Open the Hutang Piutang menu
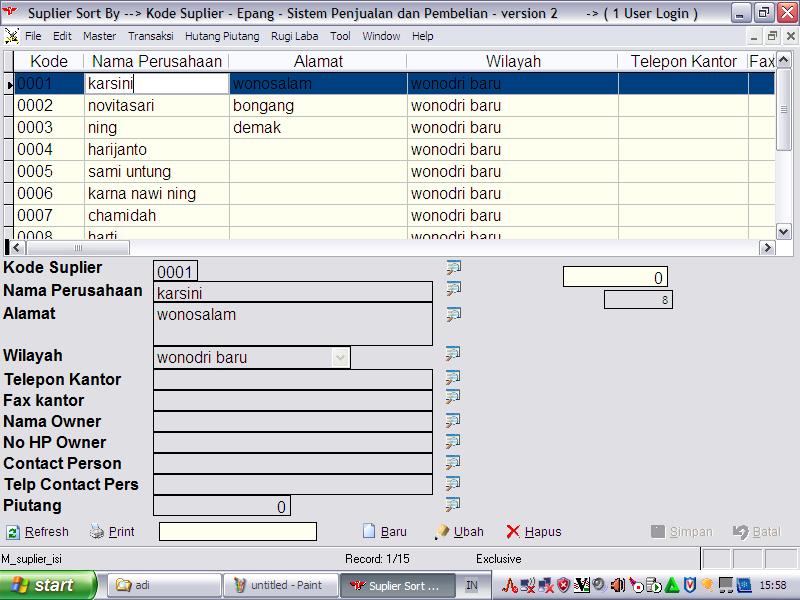 pos(221,36)
